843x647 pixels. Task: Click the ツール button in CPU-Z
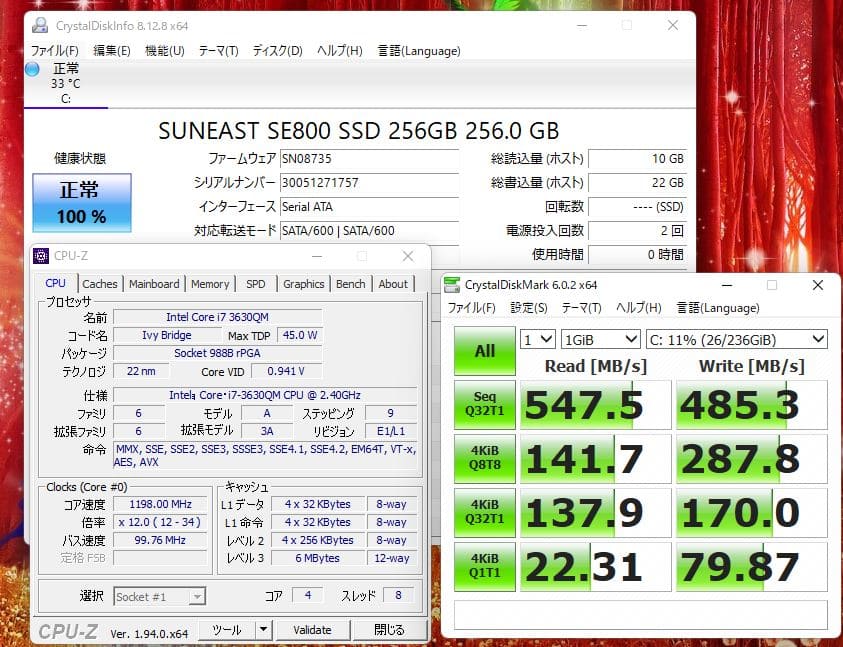(x=227, y=629)
